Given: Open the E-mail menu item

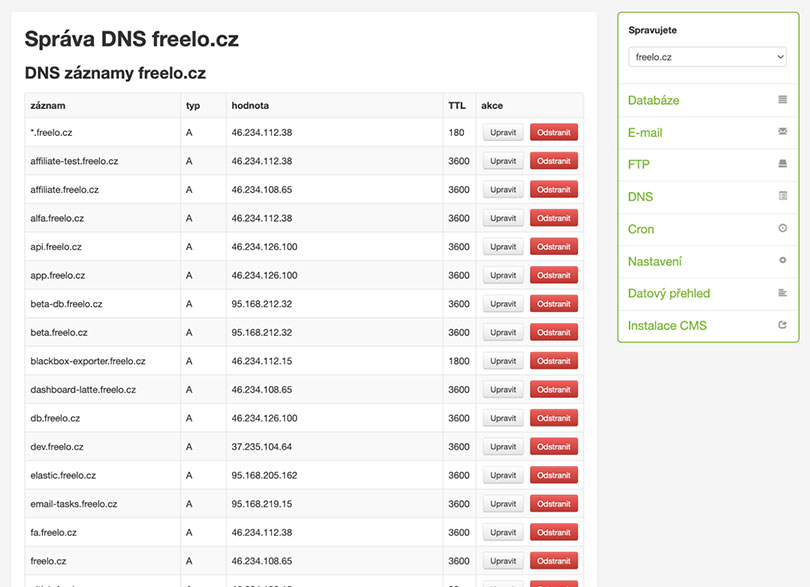Looking at the screenshot, I should pyautogui.click(x=645, y=133).
